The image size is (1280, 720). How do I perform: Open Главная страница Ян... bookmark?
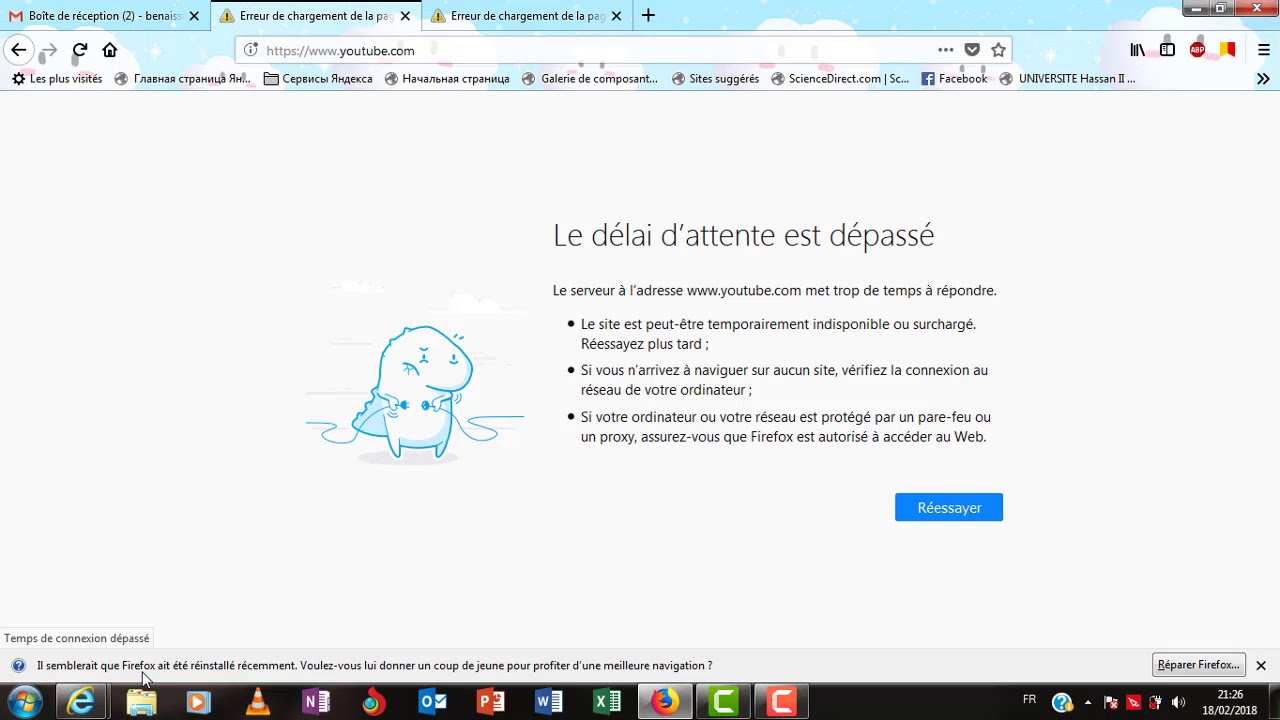[x=182, y=78]
